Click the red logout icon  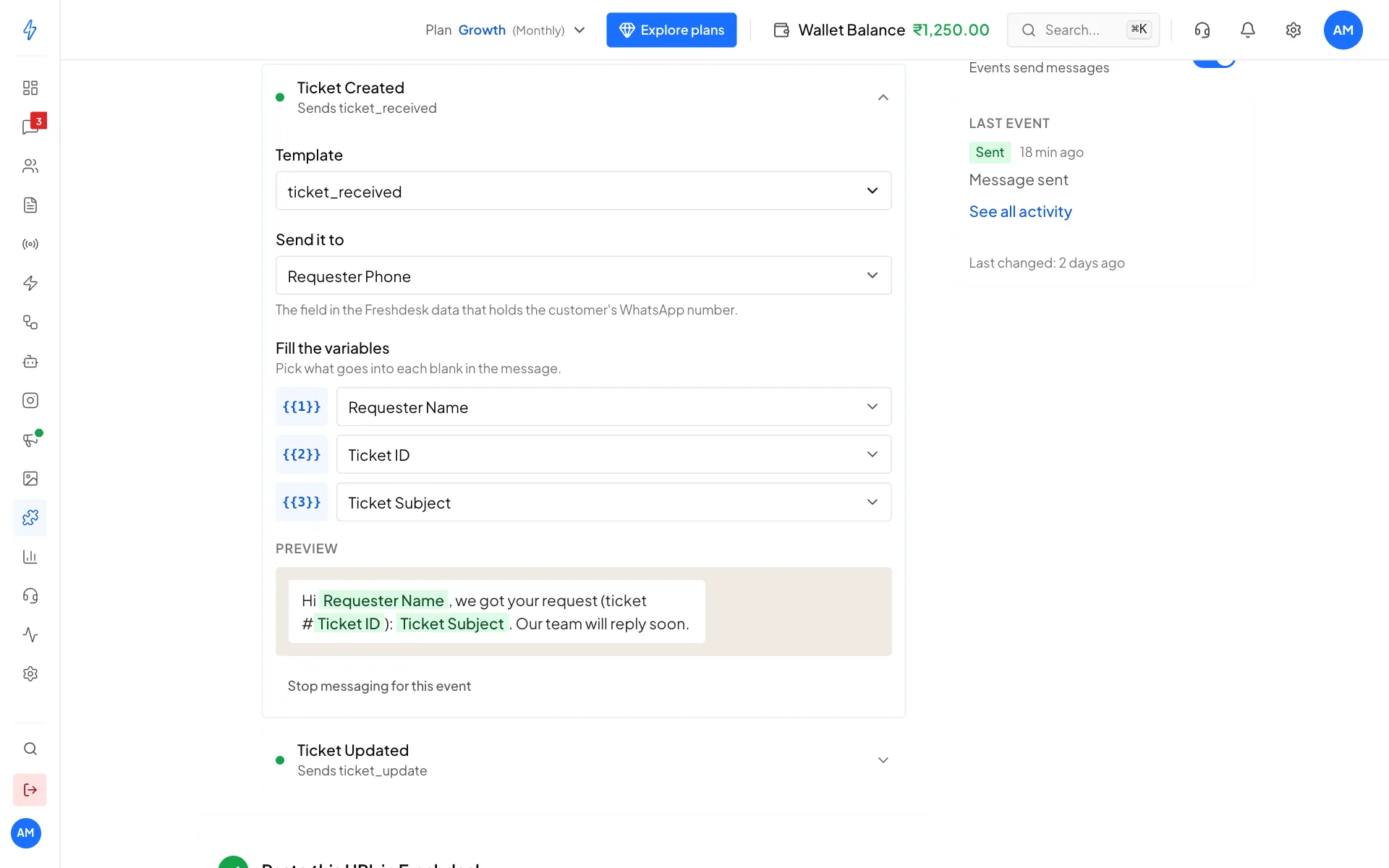(30, 789)
